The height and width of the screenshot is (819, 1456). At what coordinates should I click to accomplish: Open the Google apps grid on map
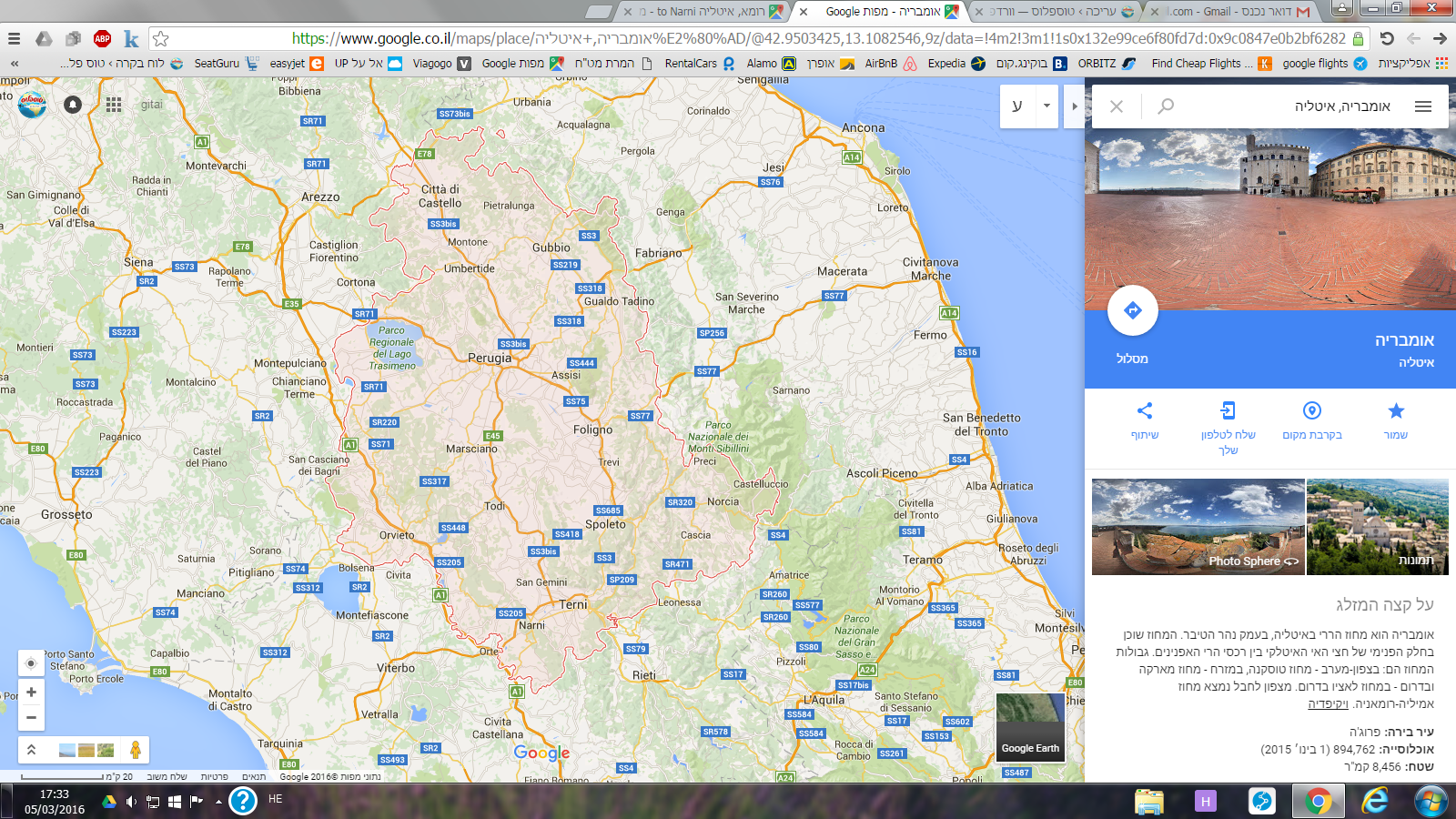pos(114,105)
